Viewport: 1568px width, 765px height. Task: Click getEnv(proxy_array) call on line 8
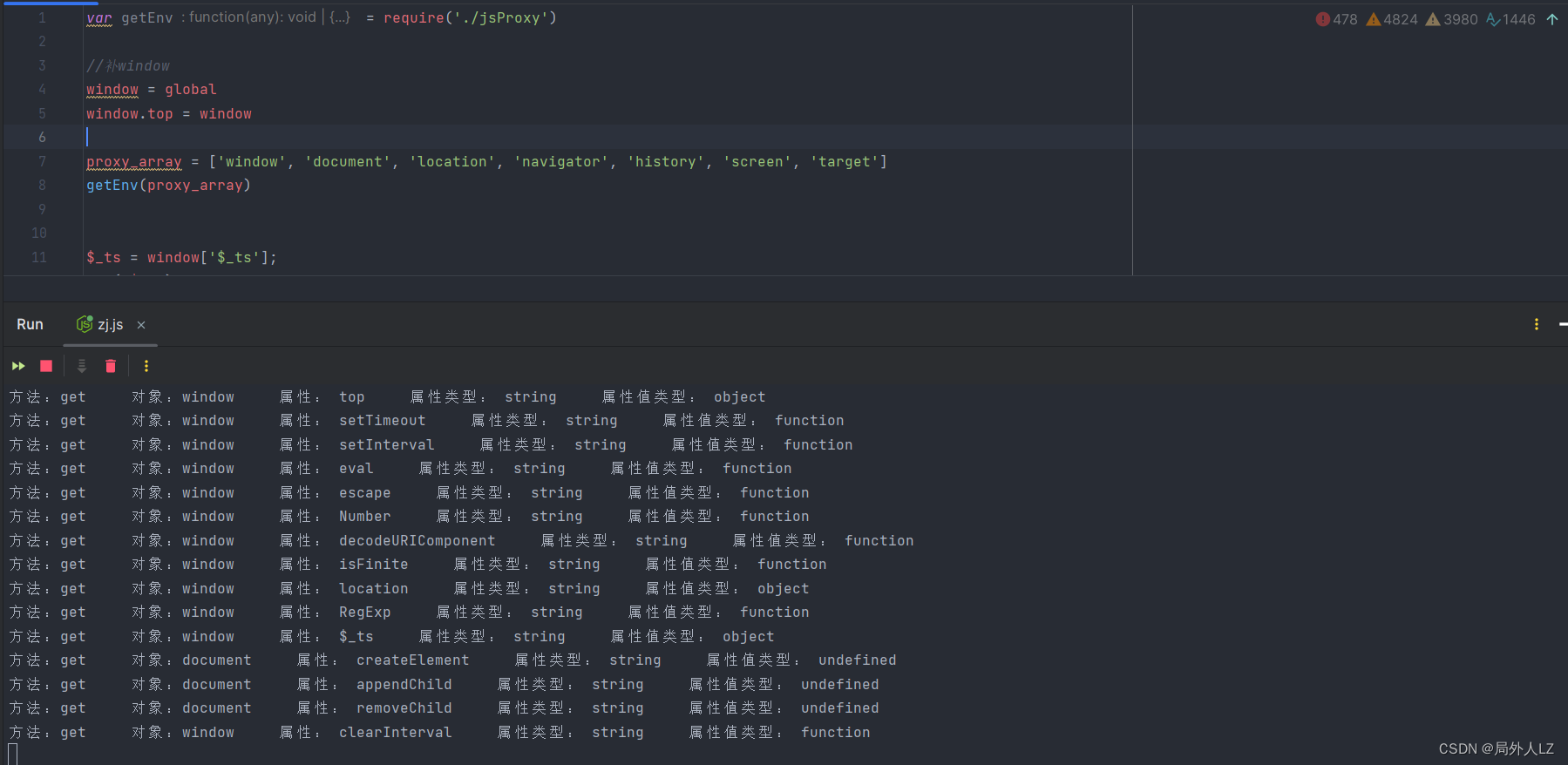click(x=168, y=186)
